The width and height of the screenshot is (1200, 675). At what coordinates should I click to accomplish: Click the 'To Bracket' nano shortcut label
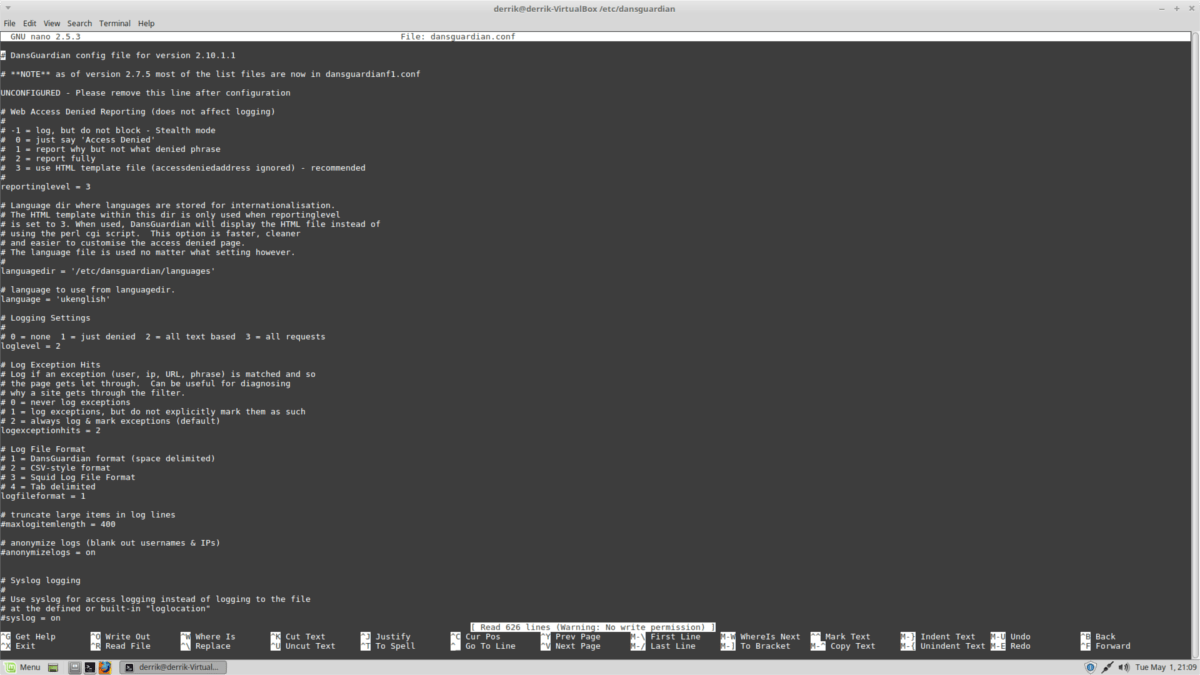[765, 646]
